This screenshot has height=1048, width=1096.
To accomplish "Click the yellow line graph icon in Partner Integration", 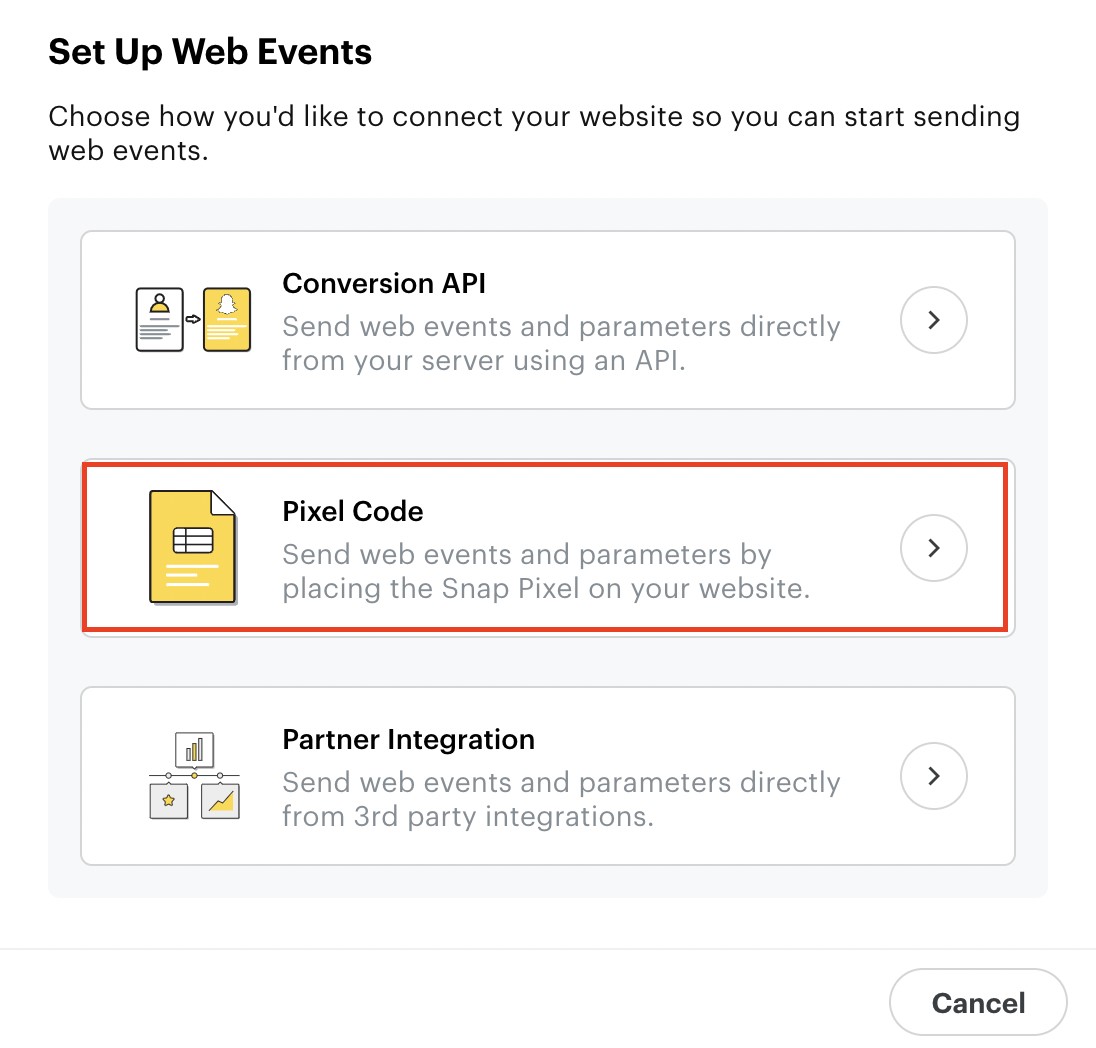I will pyautogui.click(x=220, y=802).
